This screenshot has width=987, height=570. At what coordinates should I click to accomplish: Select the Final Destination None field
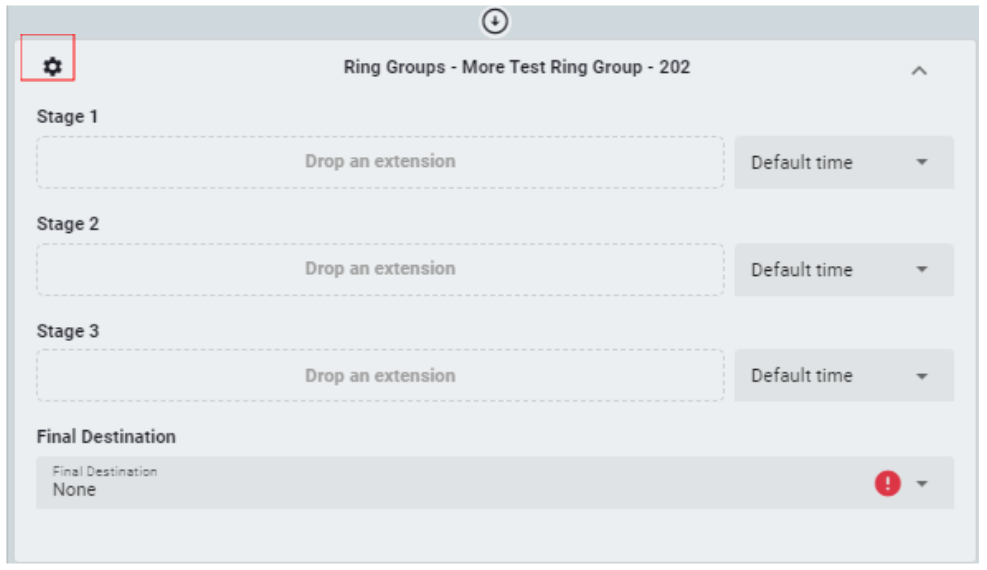click(x=450, y=483)
